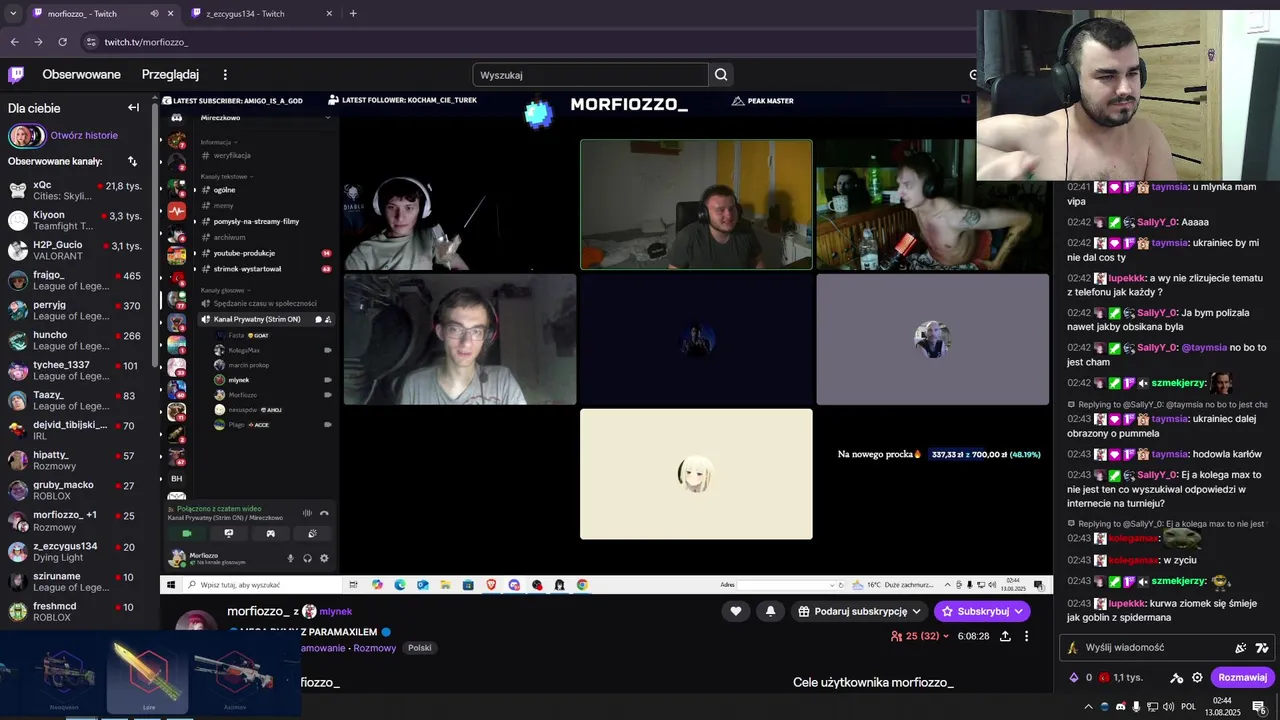Open Windows notification center icon
The image size is (1280, 720).
[1259, 707]
